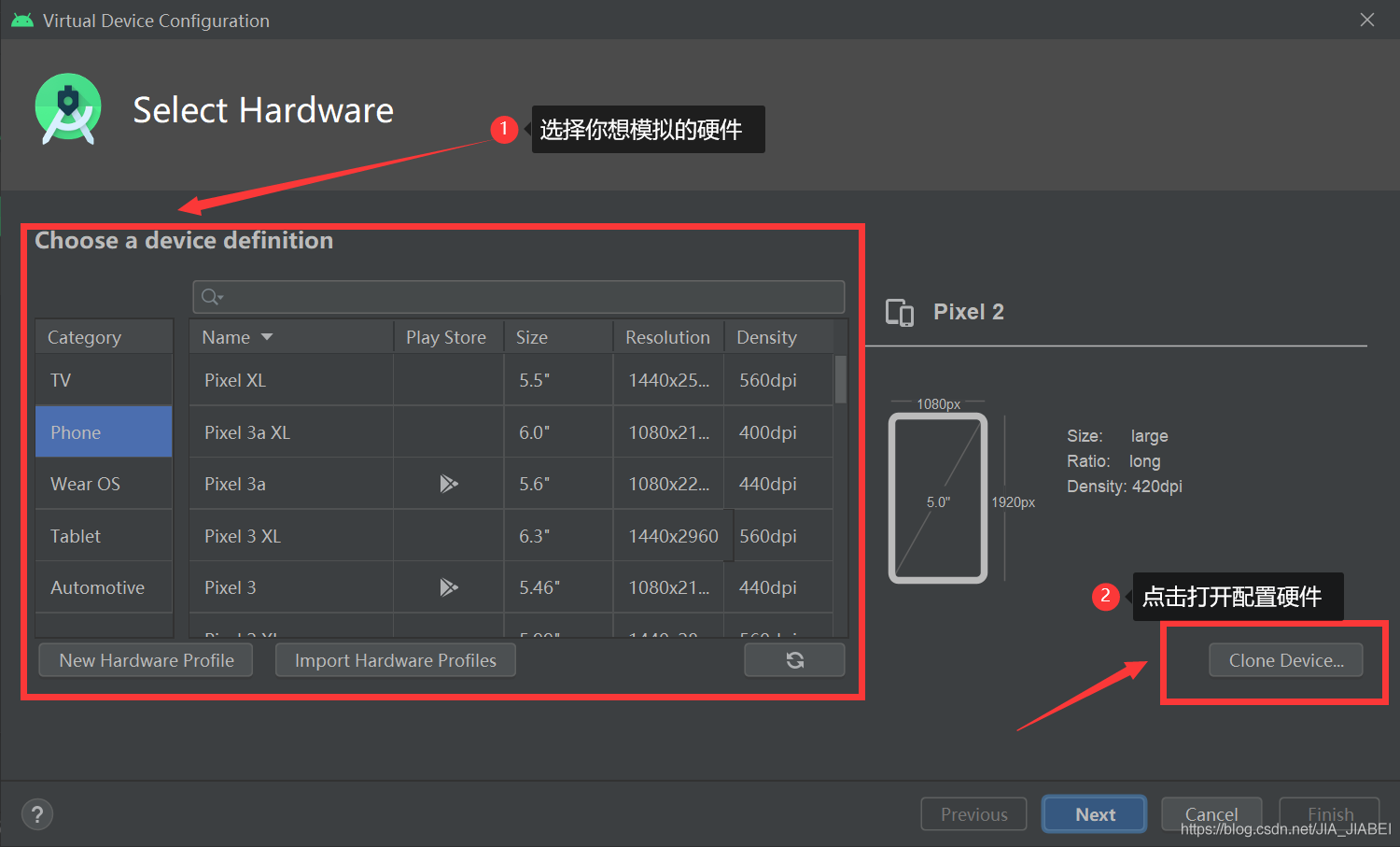Click the Finish button
Screen dimensions: 1400x847
[1330, 814]
